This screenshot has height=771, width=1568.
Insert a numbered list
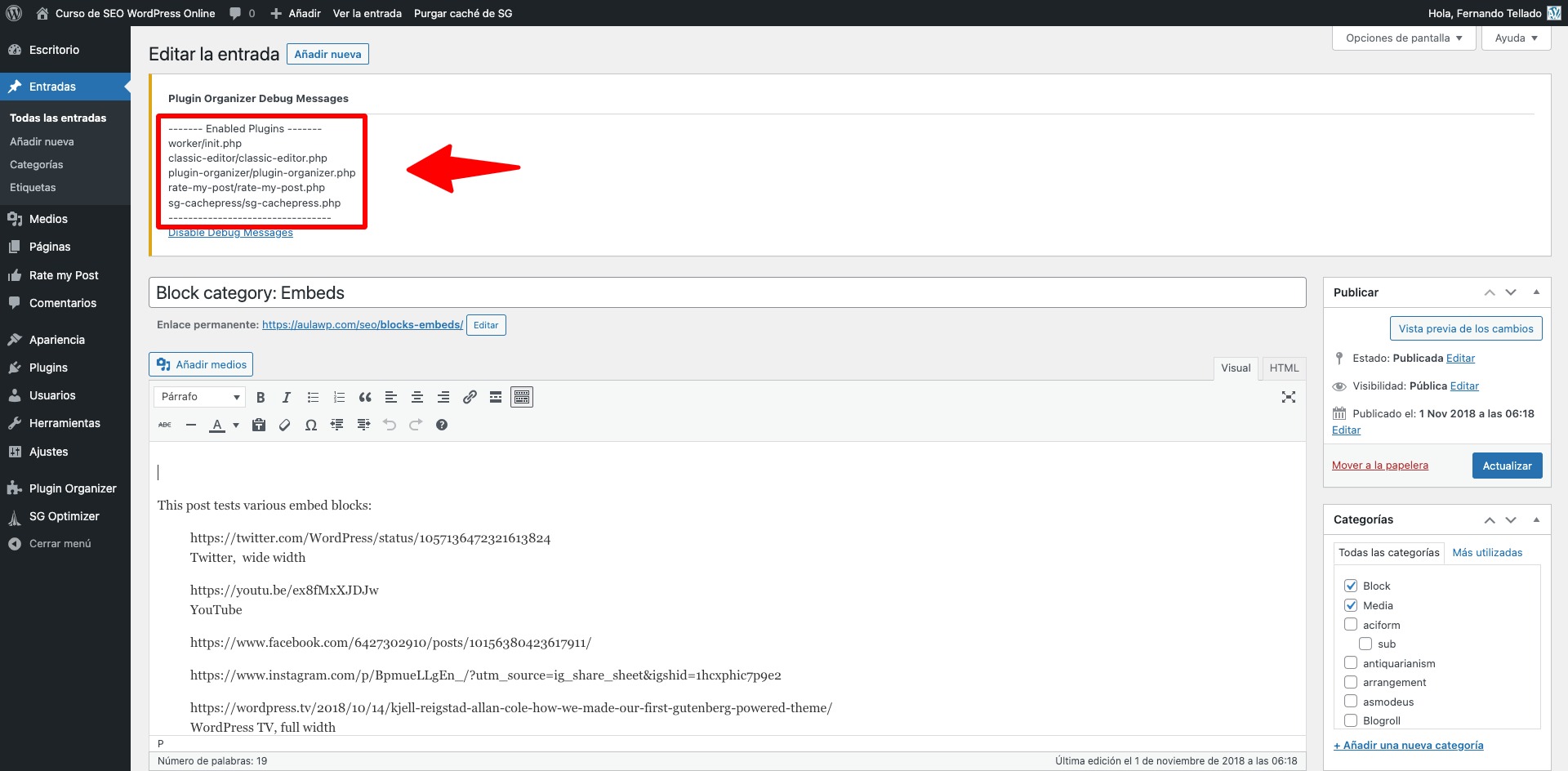[339, 397]
